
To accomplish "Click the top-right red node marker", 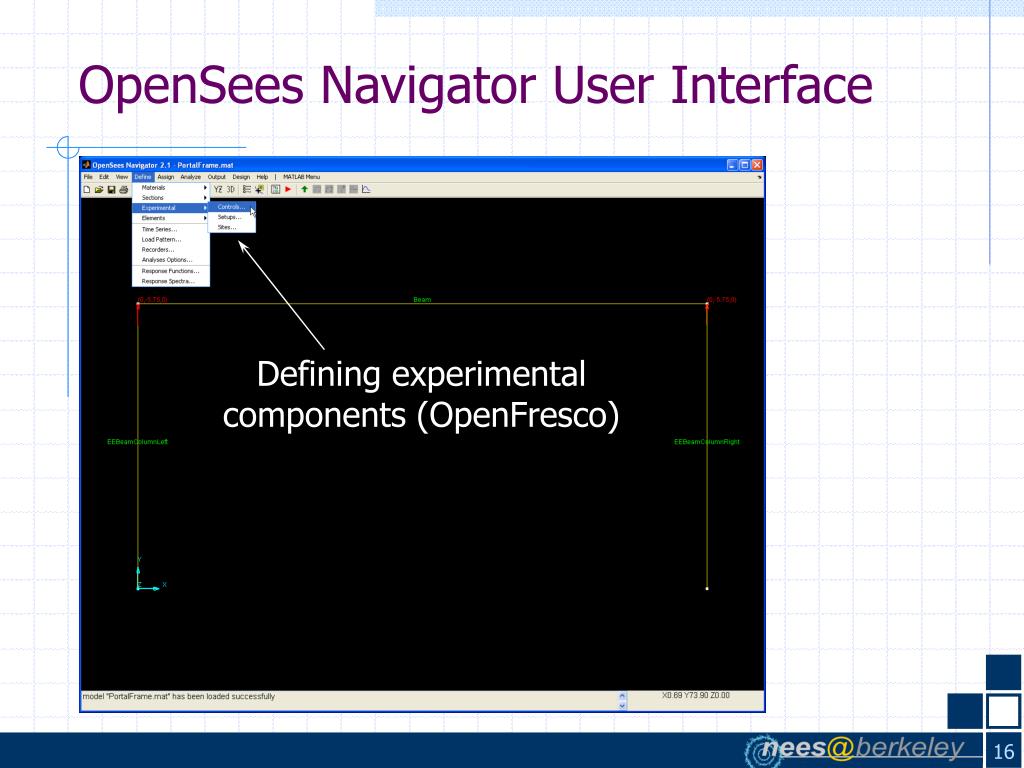I will tap(707, 304).
